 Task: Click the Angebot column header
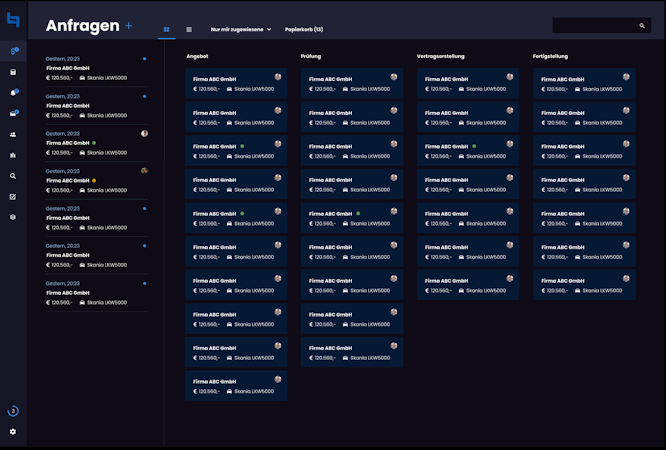pos(198,56)
